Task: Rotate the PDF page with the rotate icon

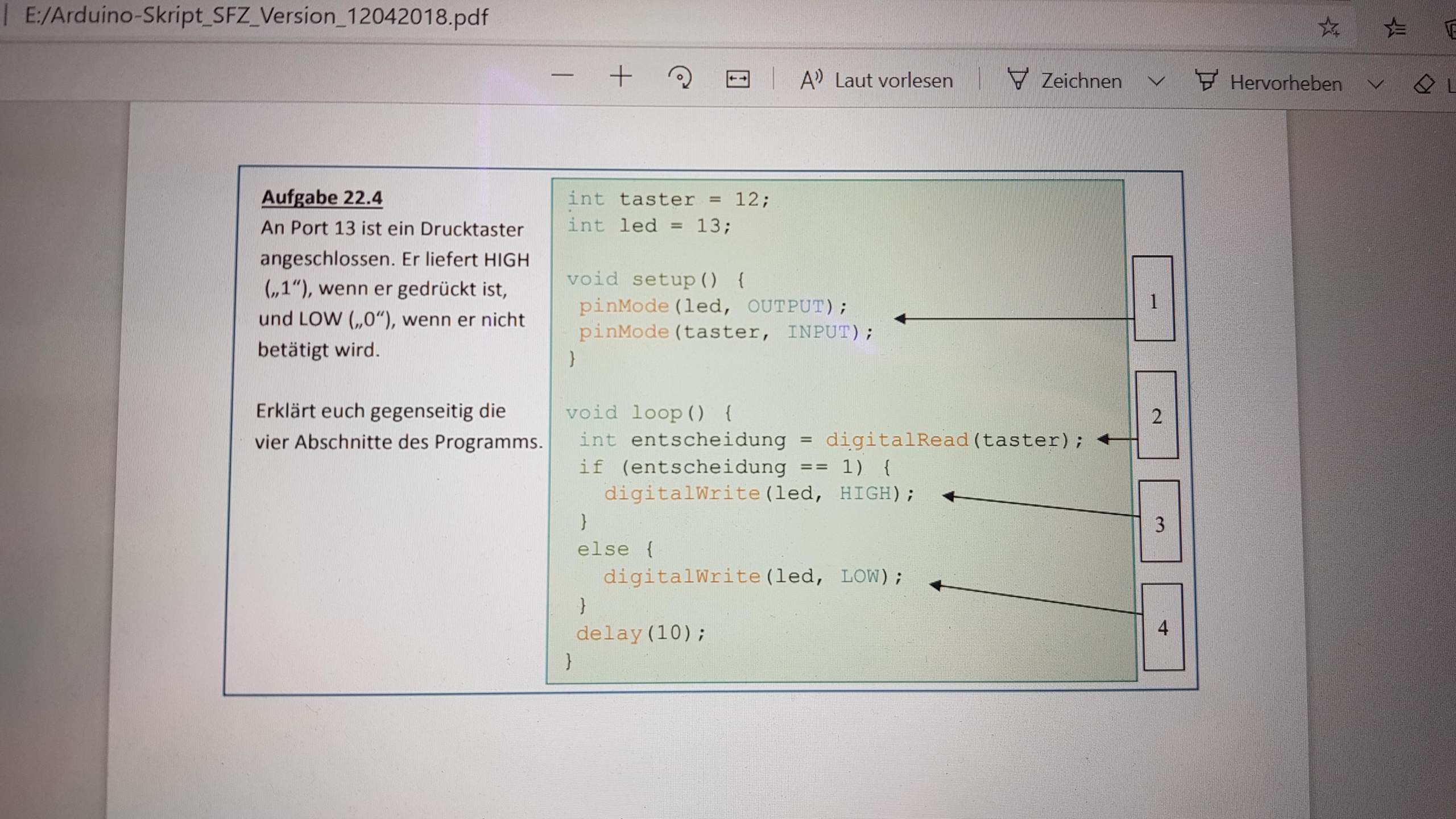Action: coord(681,78)
